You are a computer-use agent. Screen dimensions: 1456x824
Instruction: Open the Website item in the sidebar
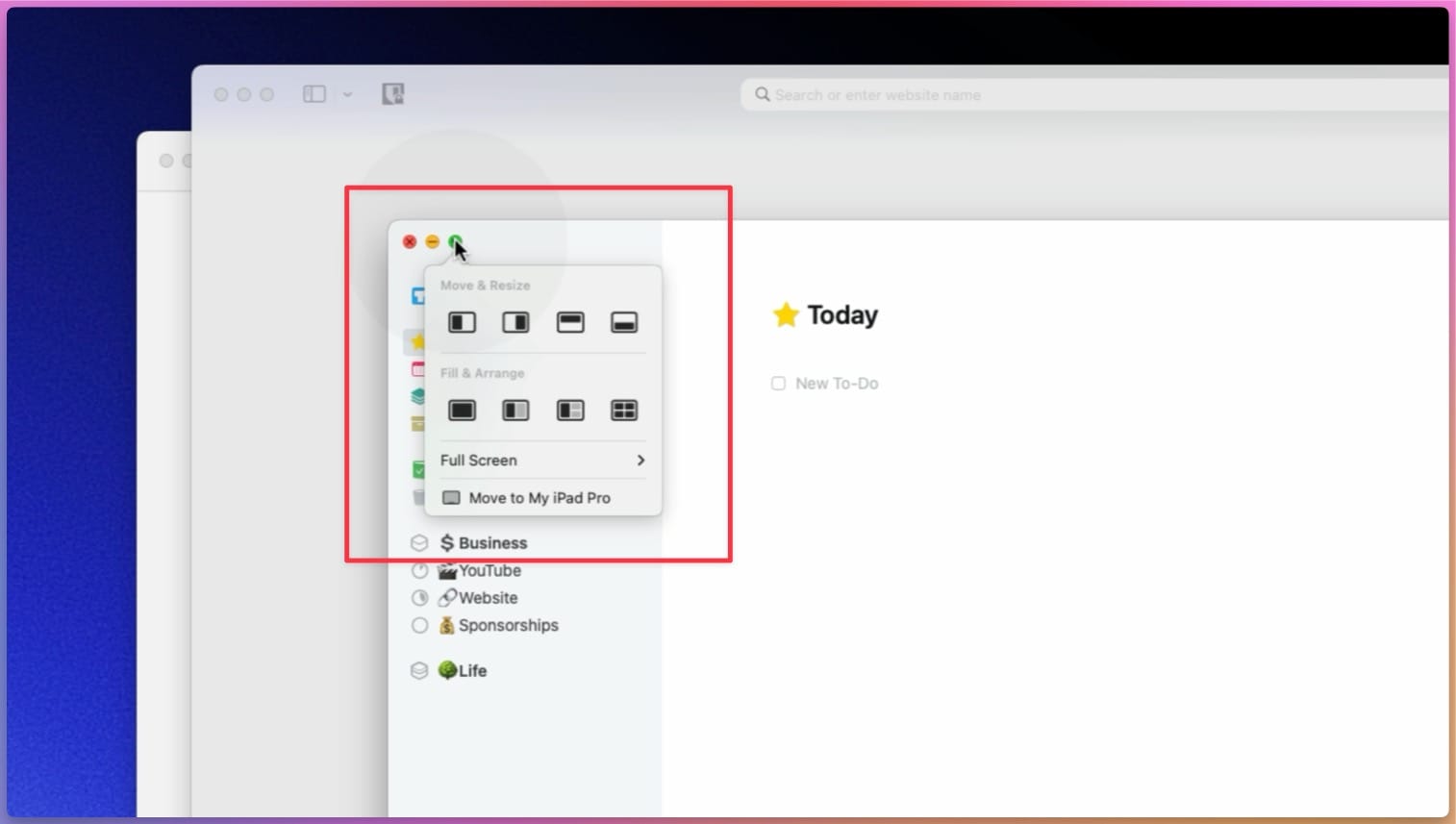point(487,597)
